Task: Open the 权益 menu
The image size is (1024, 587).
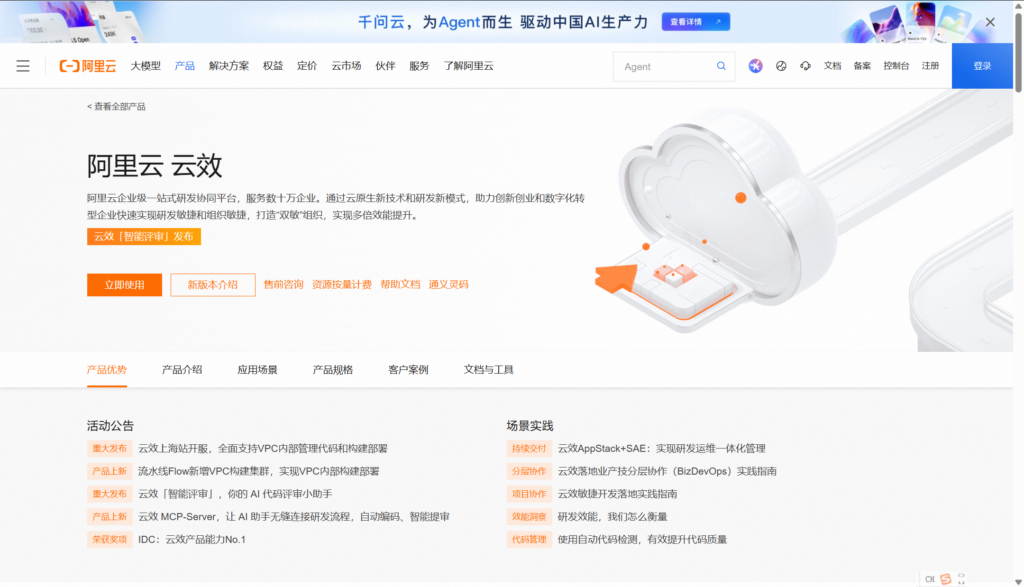Action: (x=273, y=66)
